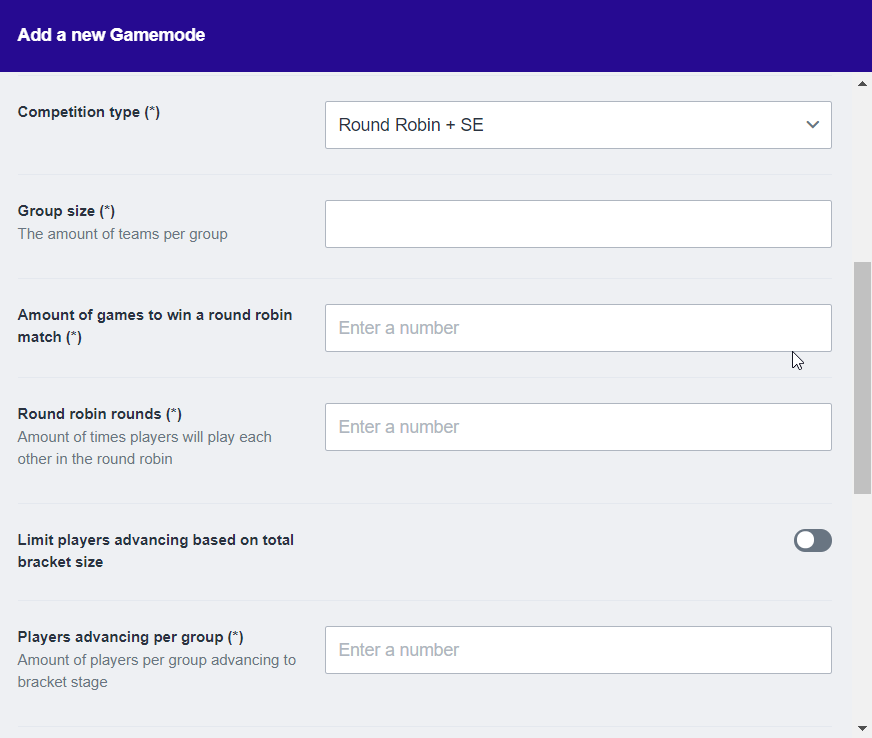Image resolution: width=872 pixels, height=738 pixels.
Task: Click the teams per group helper text
Action: (x=122, y=234)
